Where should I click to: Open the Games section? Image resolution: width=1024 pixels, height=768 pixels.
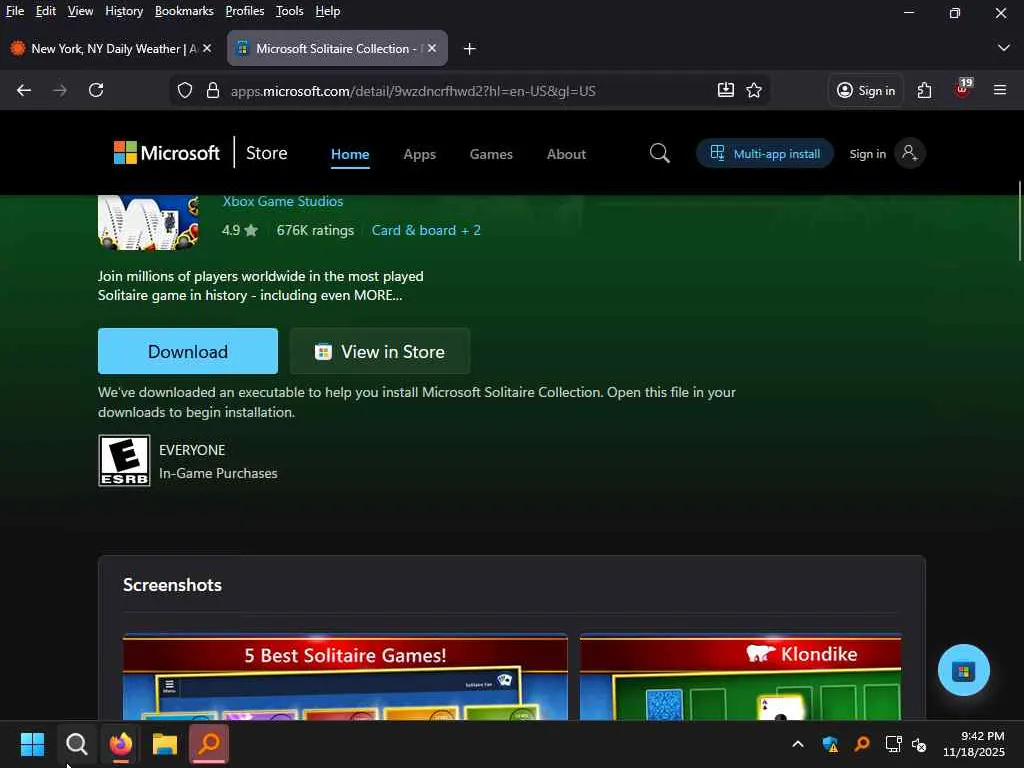pos(491,154)
